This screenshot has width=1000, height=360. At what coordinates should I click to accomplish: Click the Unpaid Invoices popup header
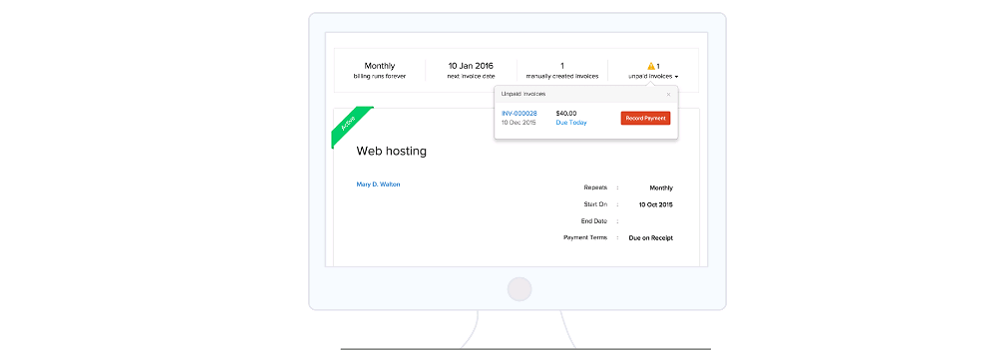[586, 94]
